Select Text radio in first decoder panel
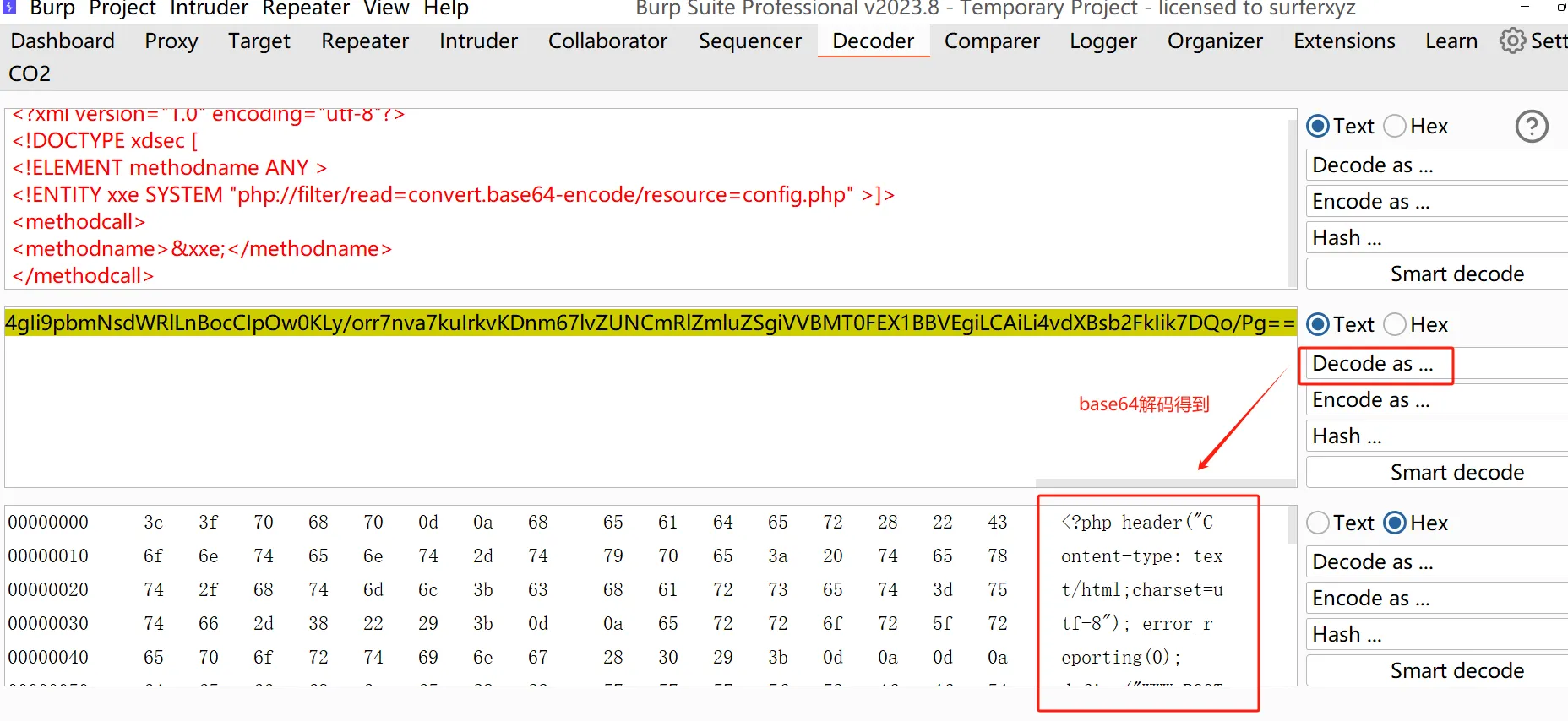Viewport: 1568px width, 721px height. click(1318, 127)
